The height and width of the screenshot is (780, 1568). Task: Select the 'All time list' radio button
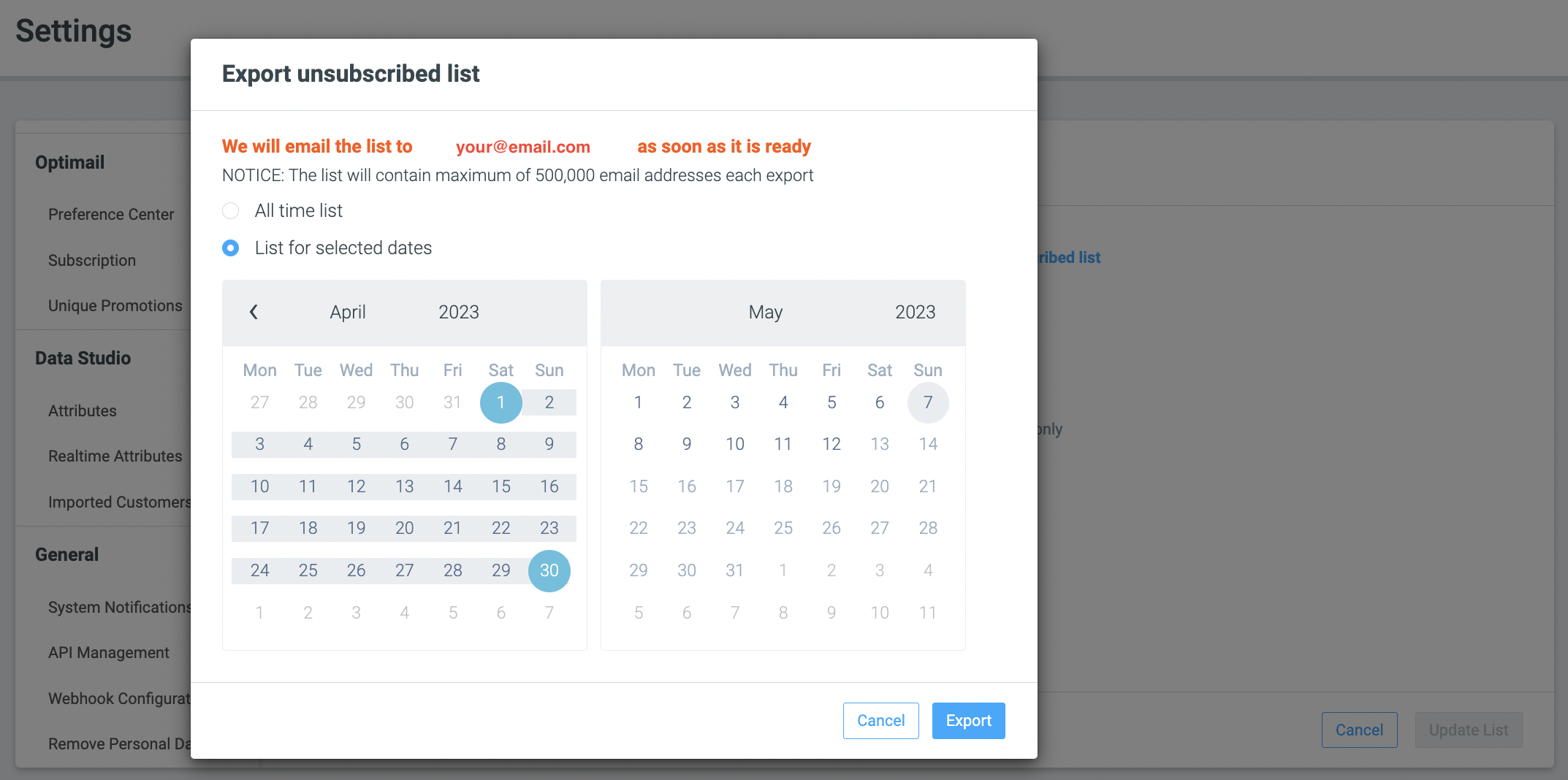point(230,210)
